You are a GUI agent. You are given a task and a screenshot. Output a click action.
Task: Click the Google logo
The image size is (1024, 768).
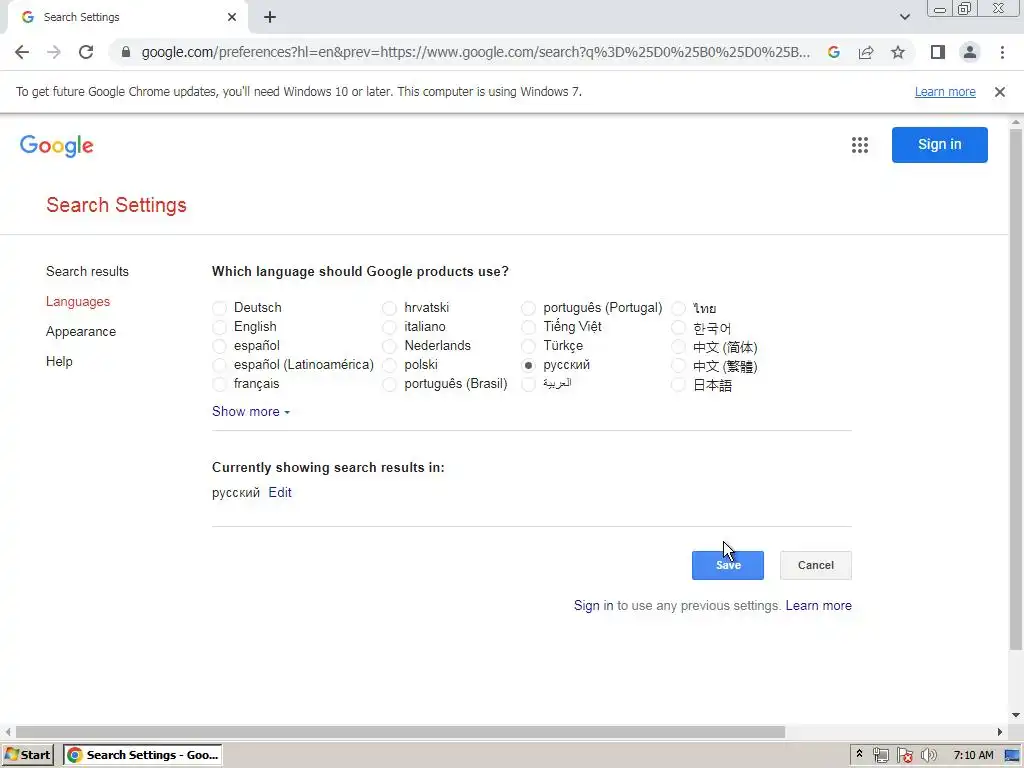click(x=57, y=146)
